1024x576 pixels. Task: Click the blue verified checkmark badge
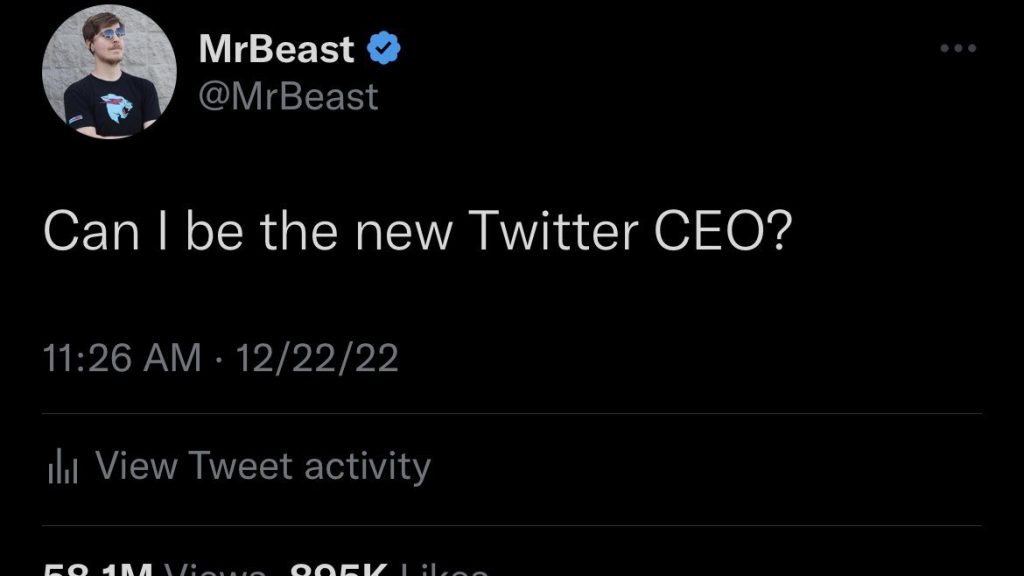384,49
